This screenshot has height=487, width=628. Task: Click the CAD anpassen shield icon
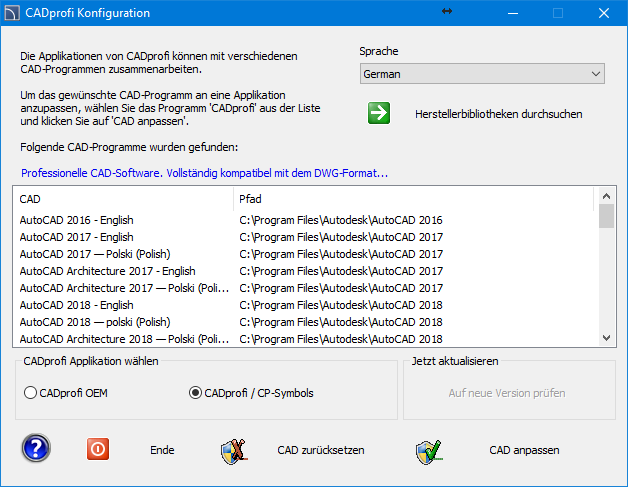click(429, 451)
